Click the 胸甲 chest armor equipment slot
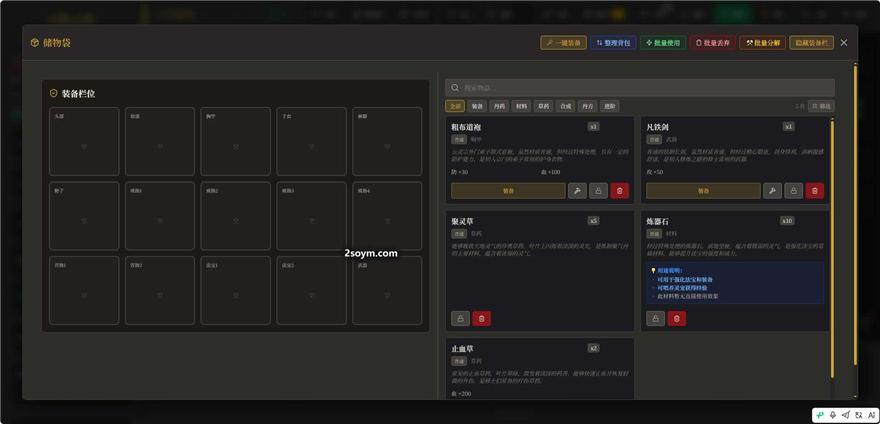Image resolution: width=880 pixels, height=424 pixels. tap(236, 142)
